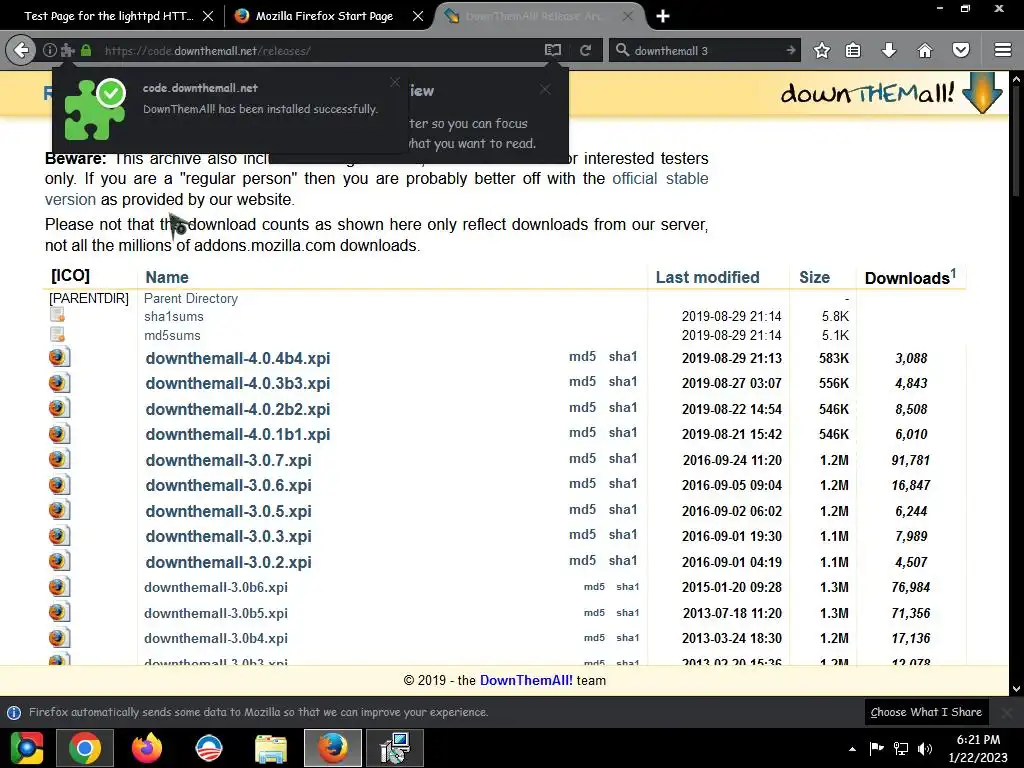Open md5 link for downthemall-3.0b6.xpi

[594, 586]
